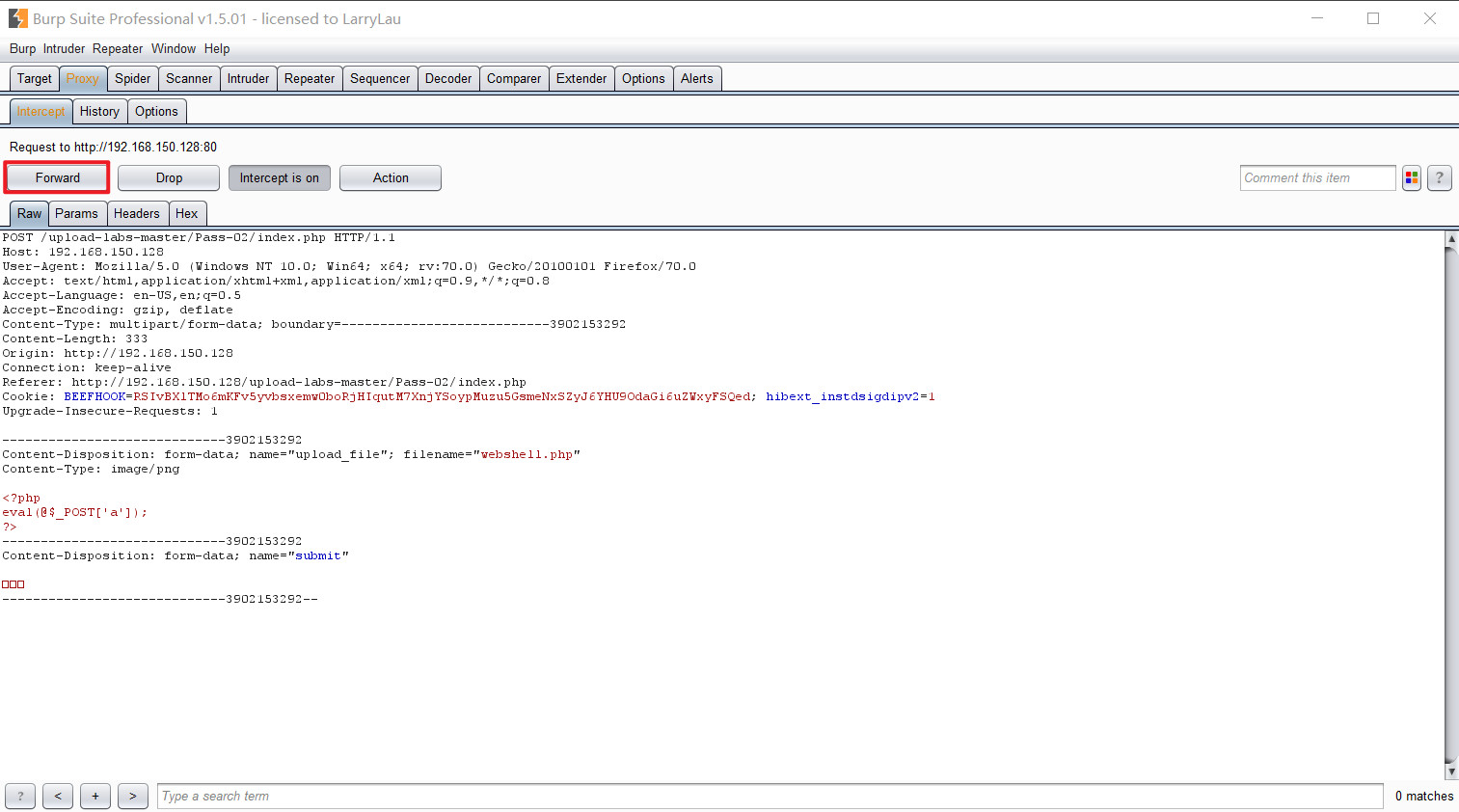Viewport: 1459px width, 812px height.
Task: Click the webshell.php filename in request
Action: (527, 454)
